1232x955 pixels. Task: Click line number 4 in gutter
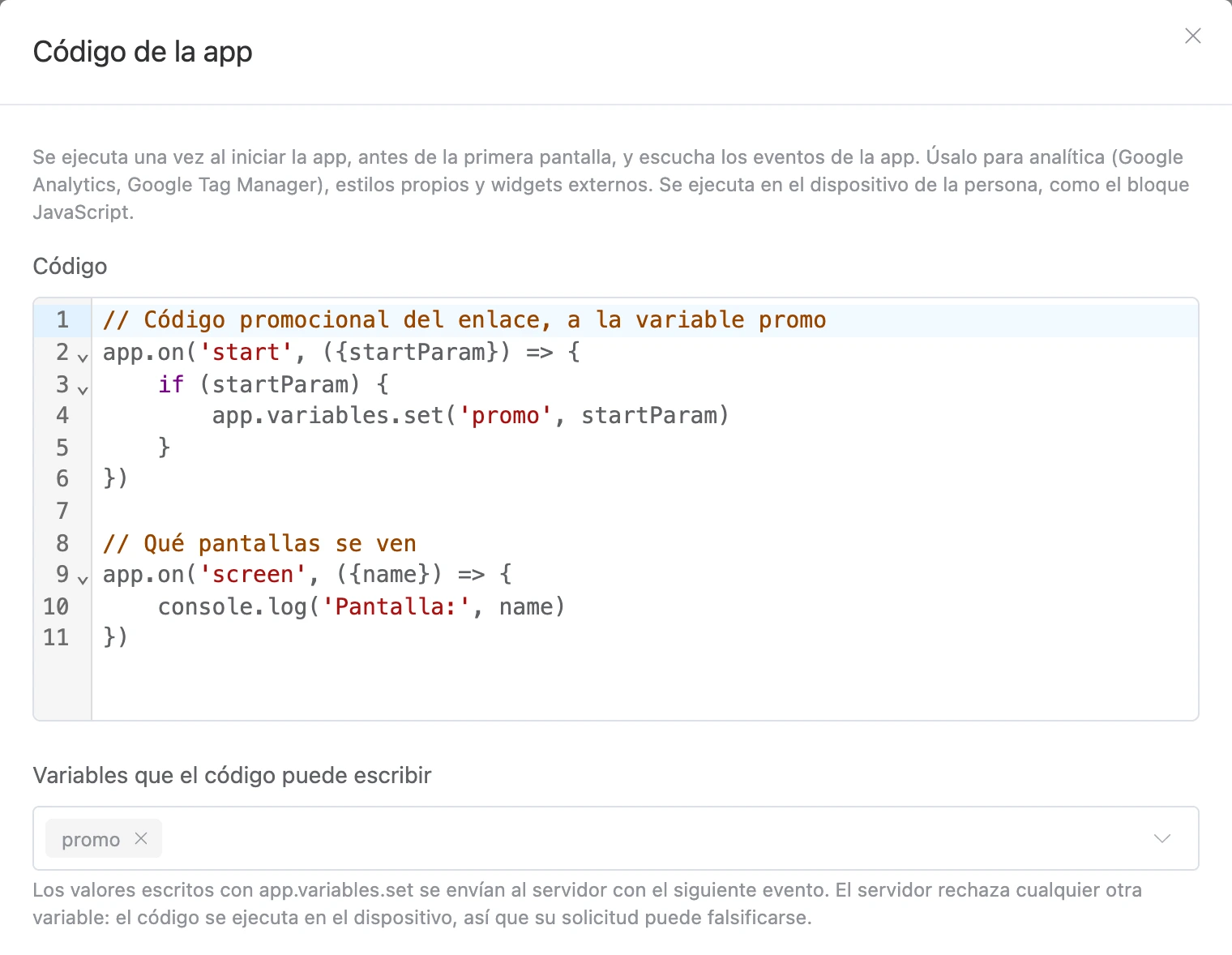pos(62,415)
